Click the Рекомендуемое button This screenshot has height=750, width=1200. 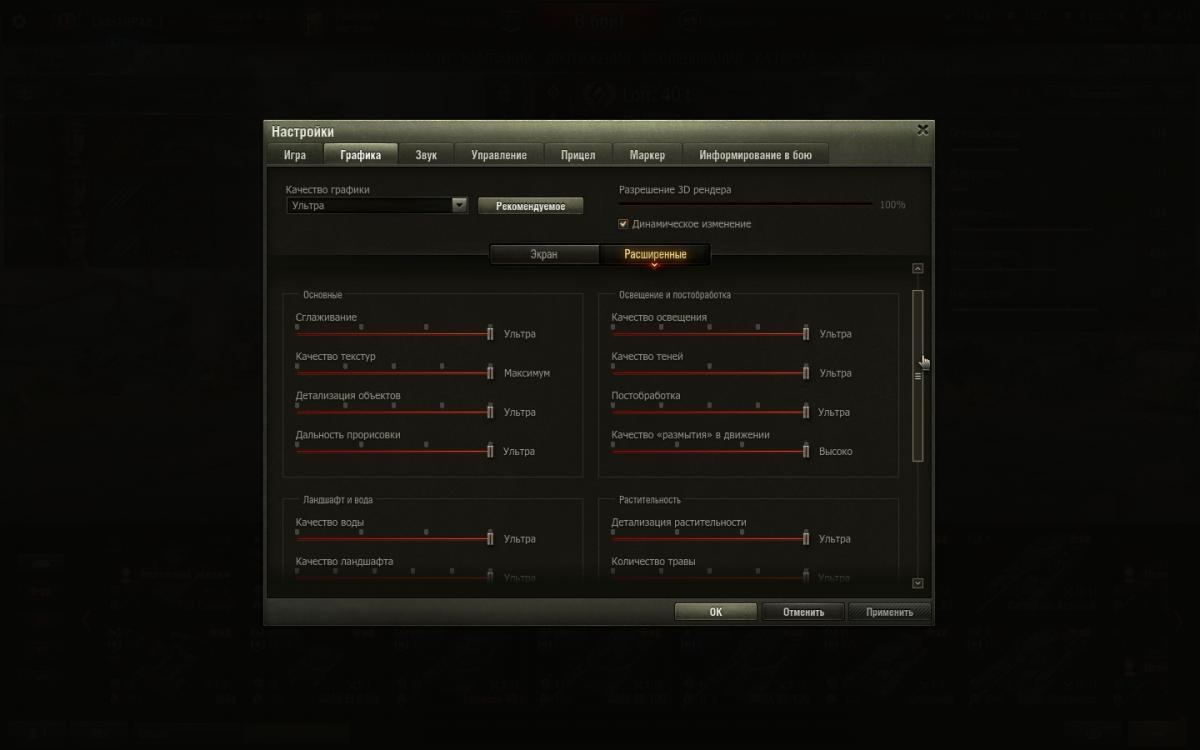pos(530,206)
